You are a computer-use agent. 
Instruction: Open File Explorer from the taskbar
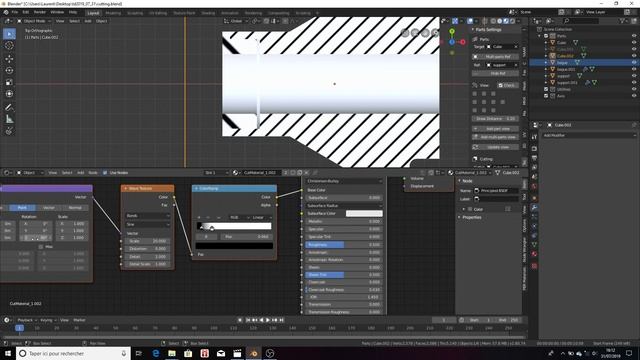[172, 353]
